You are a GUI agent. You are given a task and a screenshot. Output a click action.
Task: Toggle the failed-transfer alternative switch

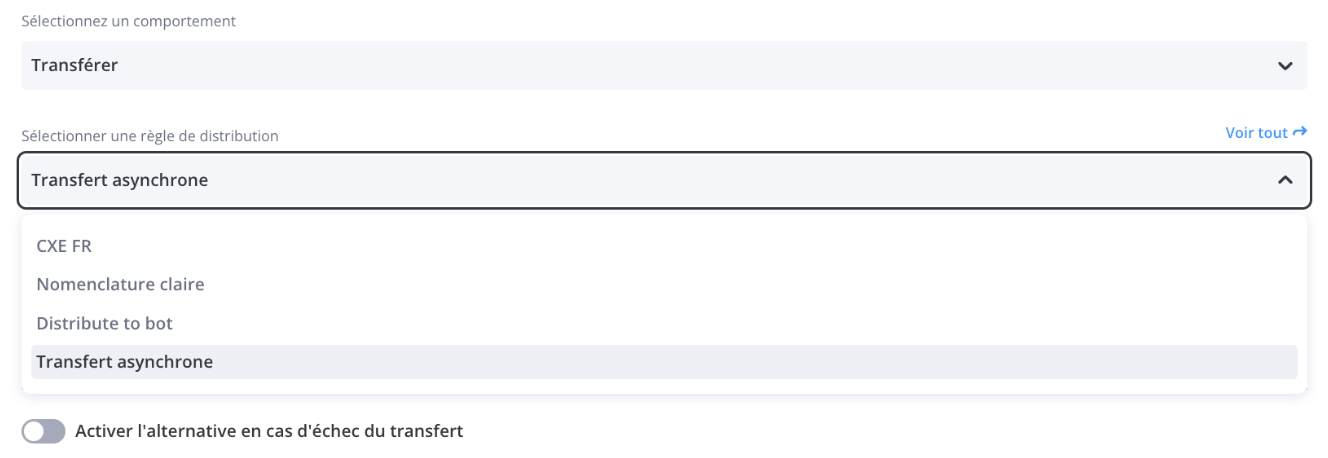(x=43, y=431)
